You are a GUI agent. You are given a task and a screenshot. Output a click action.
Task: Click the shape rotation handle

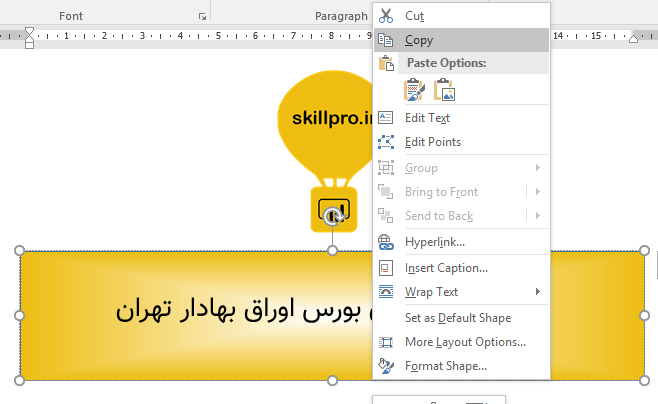[332, 216]
